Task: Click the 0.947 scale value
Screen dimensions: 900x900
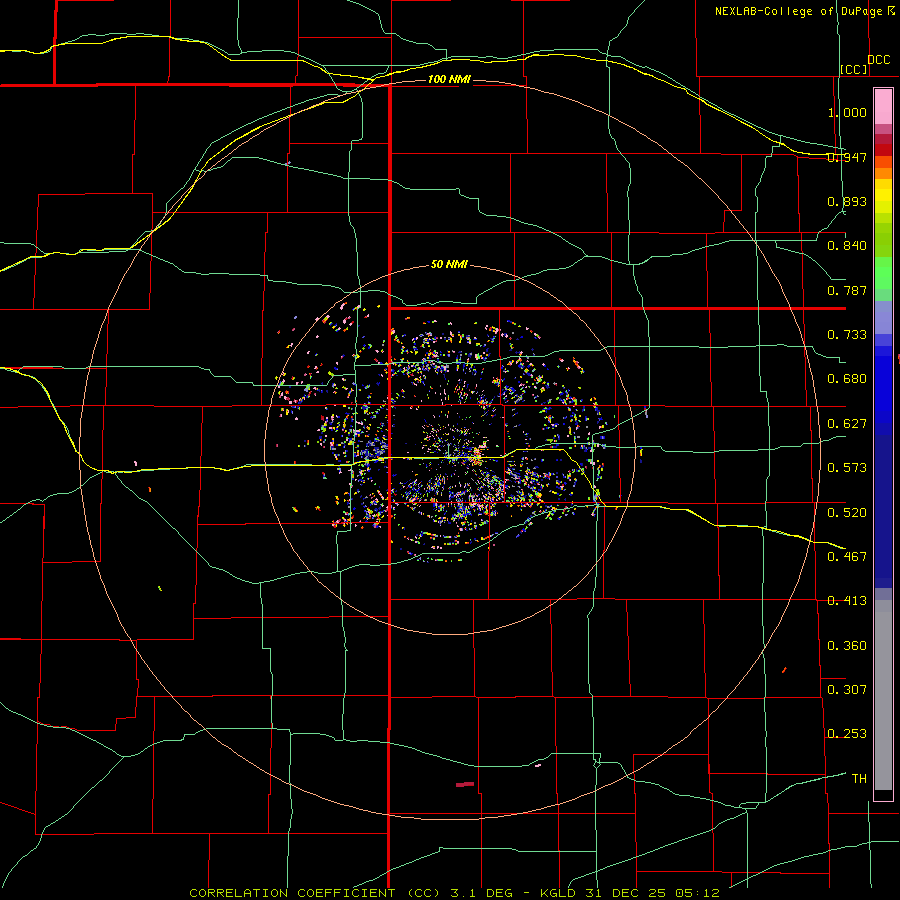Action: click(847, 157)
